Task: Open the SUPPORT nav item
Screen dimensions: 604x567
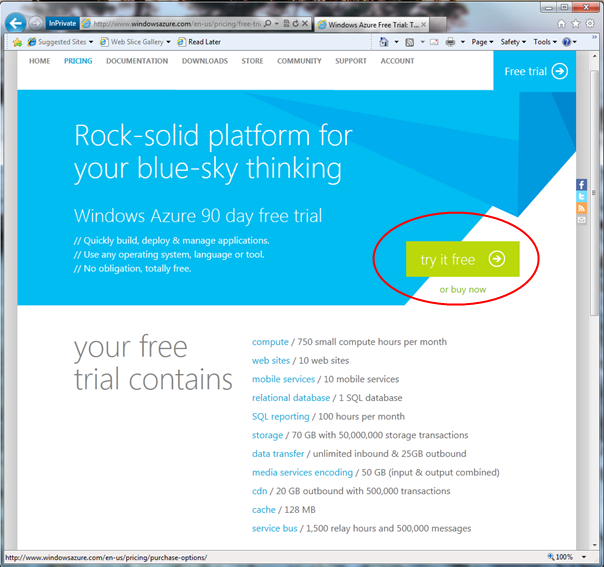Action: (x=351, y=61)
